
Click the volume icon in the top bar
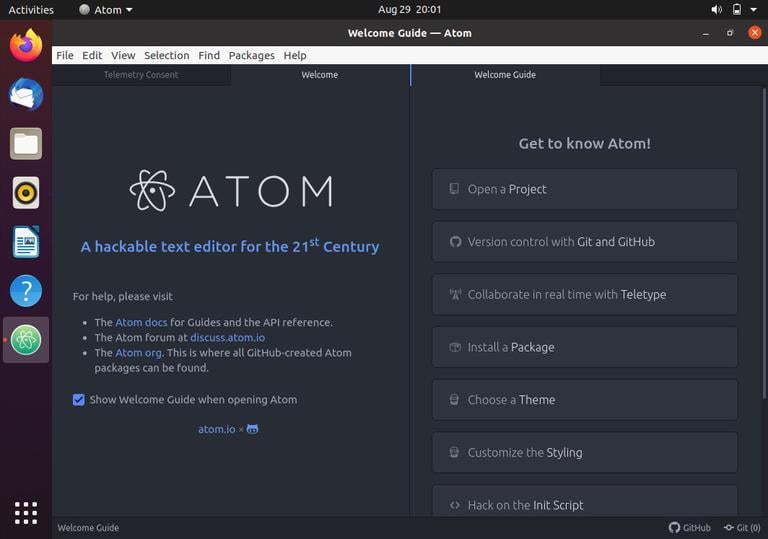point(717,9)
